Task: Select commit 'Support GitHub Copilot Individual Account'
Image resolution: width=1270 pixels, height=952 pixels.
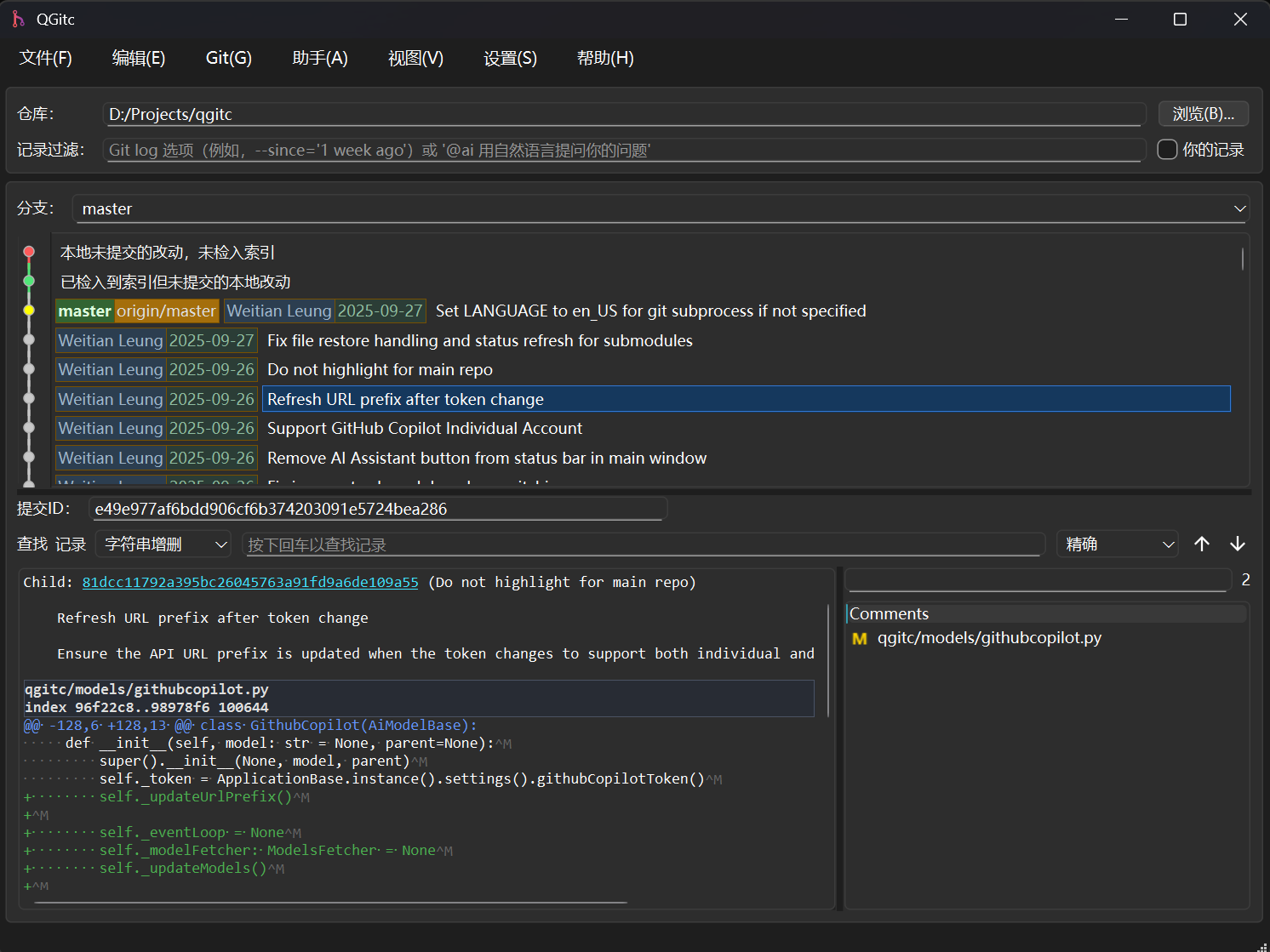Action: (425, 428)
